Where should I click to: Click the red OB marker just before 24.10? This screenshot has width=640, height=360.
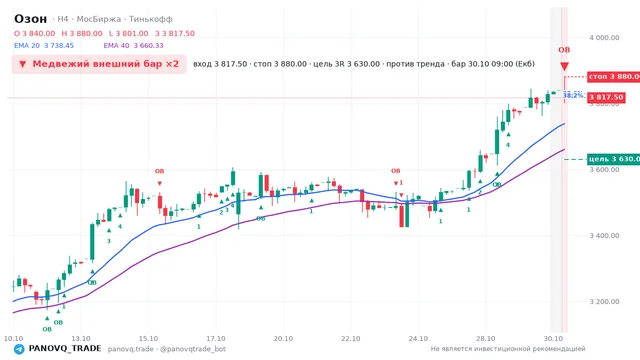(x=396, y=171)
